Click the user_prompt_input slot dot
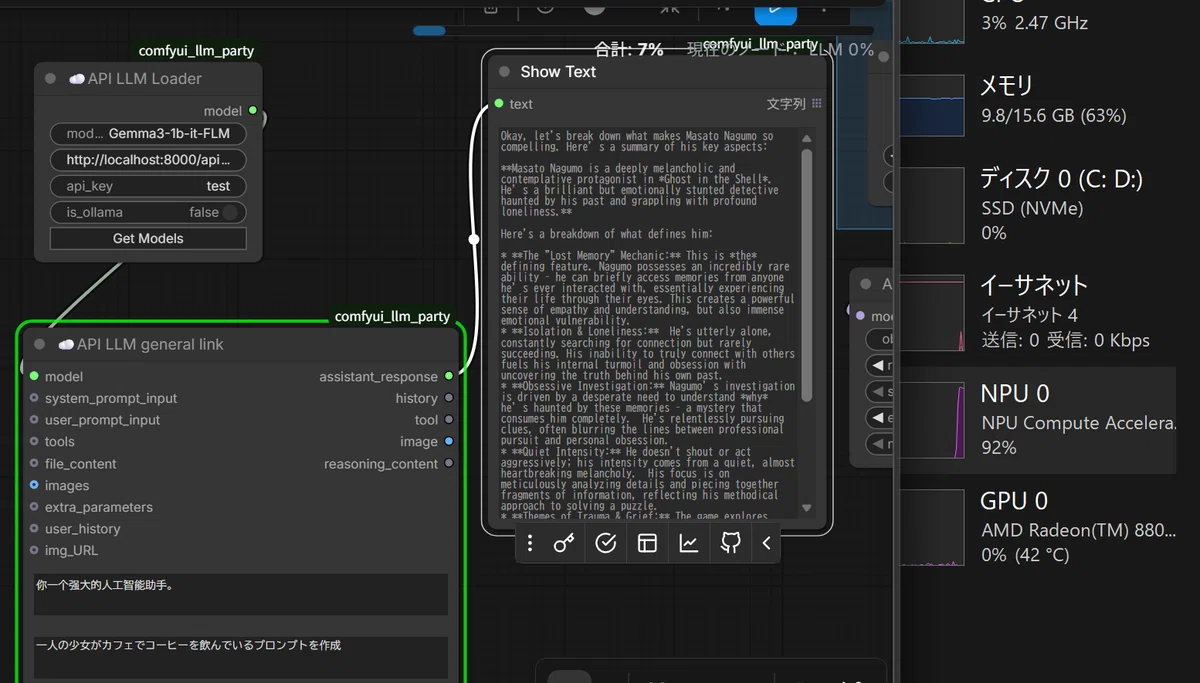Viewport: 1200px width, 683px height. (34, 420)
